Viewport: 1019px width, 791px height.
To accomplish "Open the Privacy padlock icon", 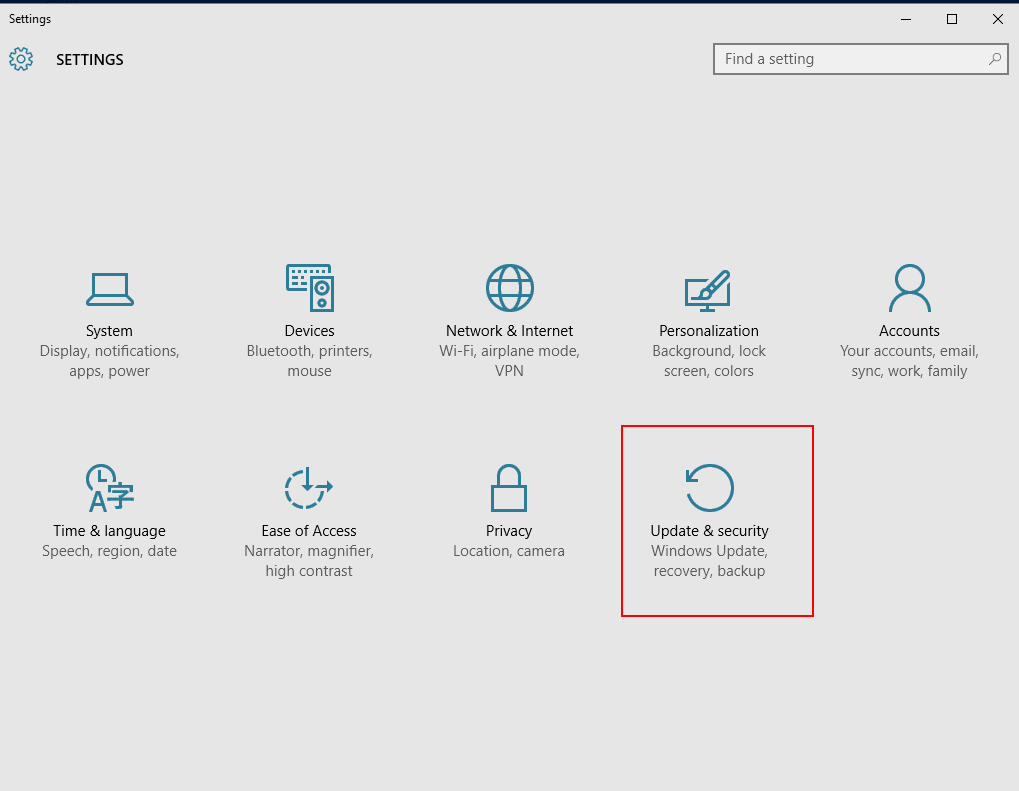I will [509, 487].
